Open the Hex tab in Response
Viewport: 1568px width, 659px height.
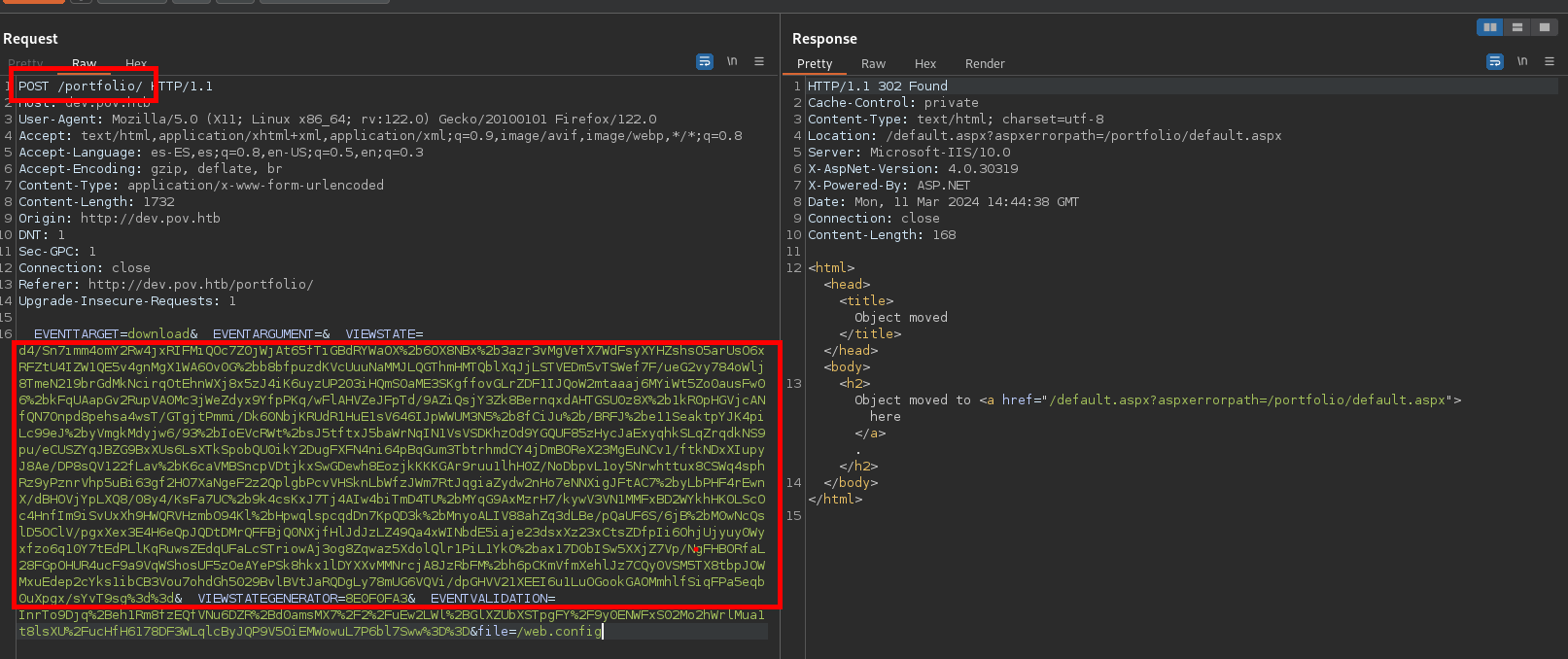coord(925,64)
